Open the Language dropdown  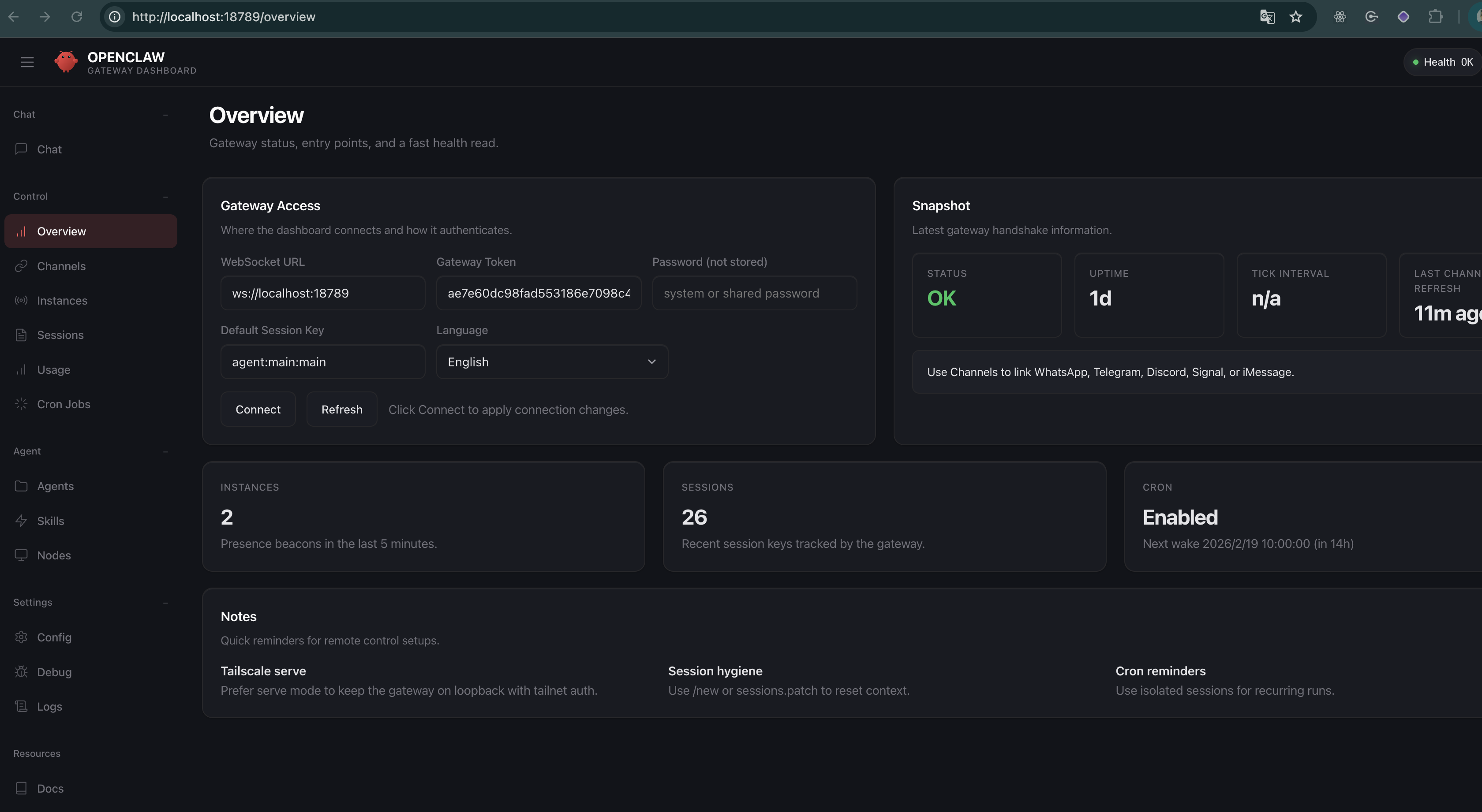552,362
